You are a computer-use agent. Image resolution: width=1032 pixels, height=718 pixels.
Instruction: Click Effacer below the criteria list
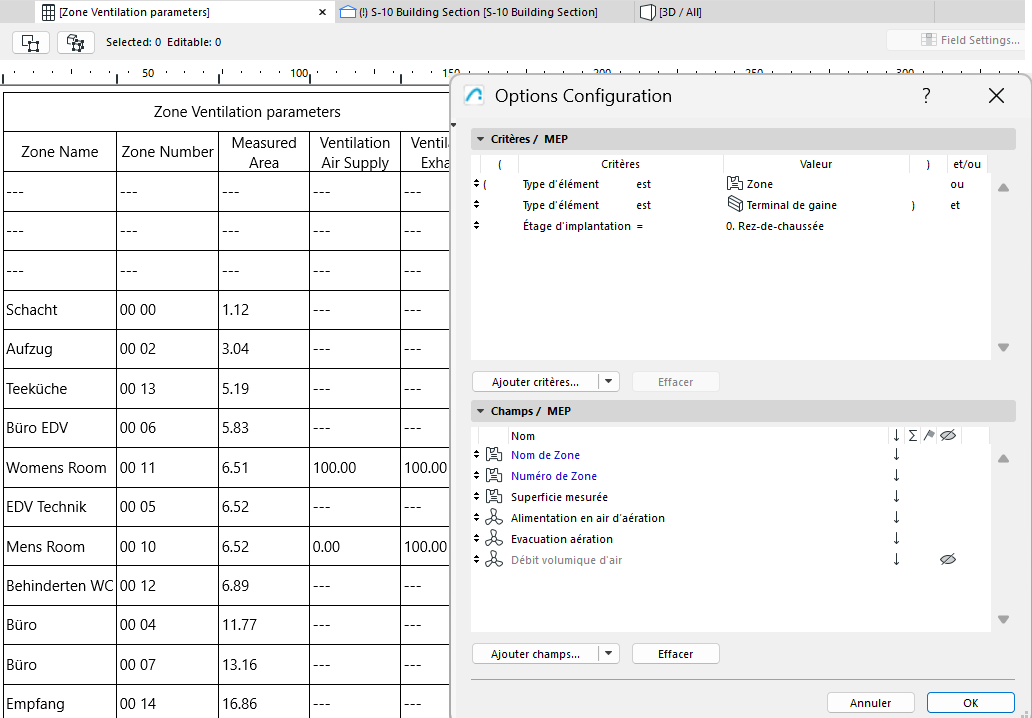click(x=675, y=381)
